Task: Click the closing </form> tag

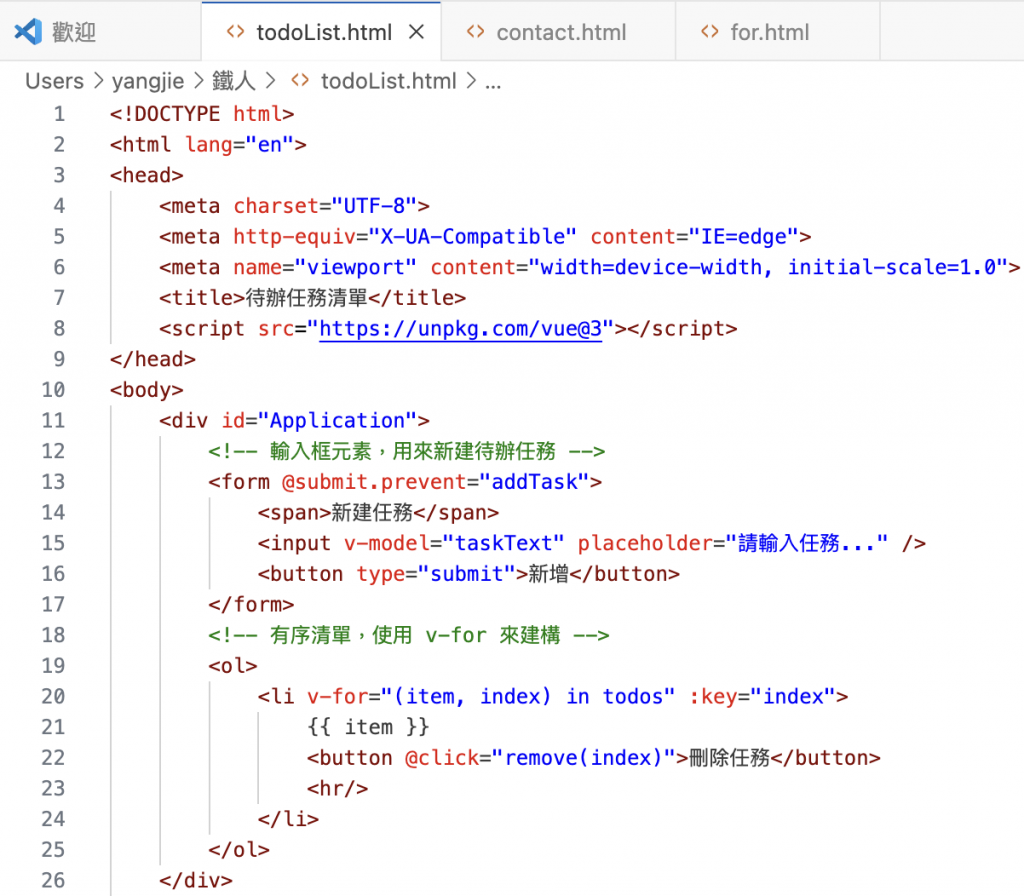Action: (251, 605)
